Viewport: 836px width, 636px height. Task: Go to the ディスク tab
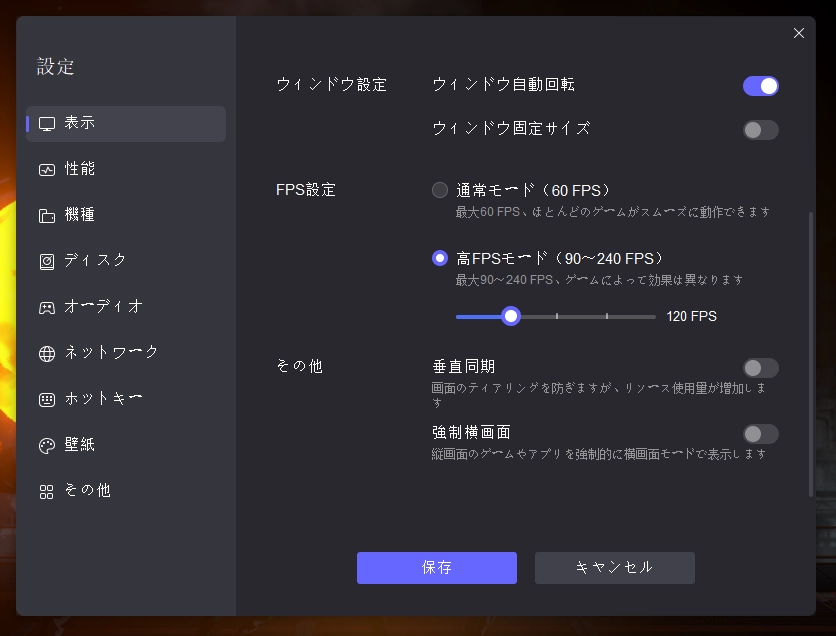126,261
